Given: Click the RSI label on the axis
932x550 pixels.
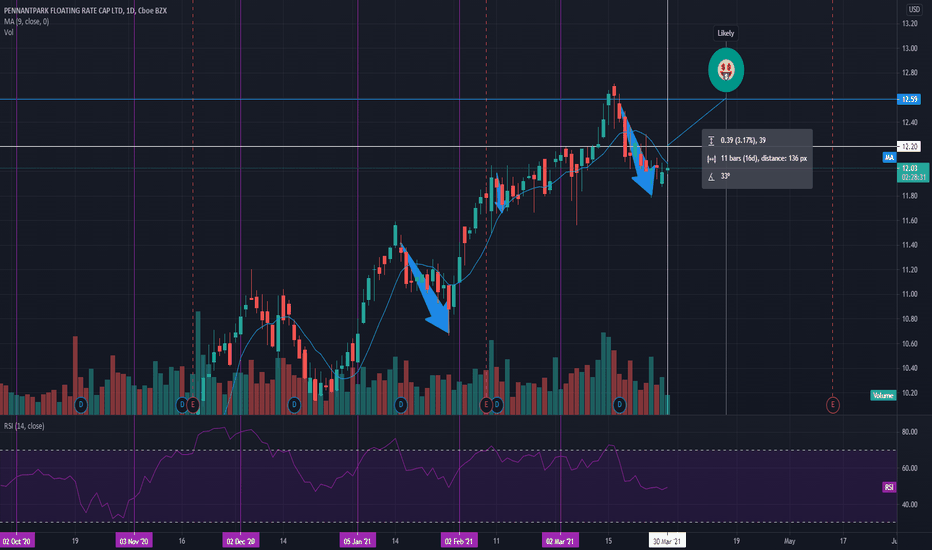Looking at the screenshot, I should click(889, 487).
